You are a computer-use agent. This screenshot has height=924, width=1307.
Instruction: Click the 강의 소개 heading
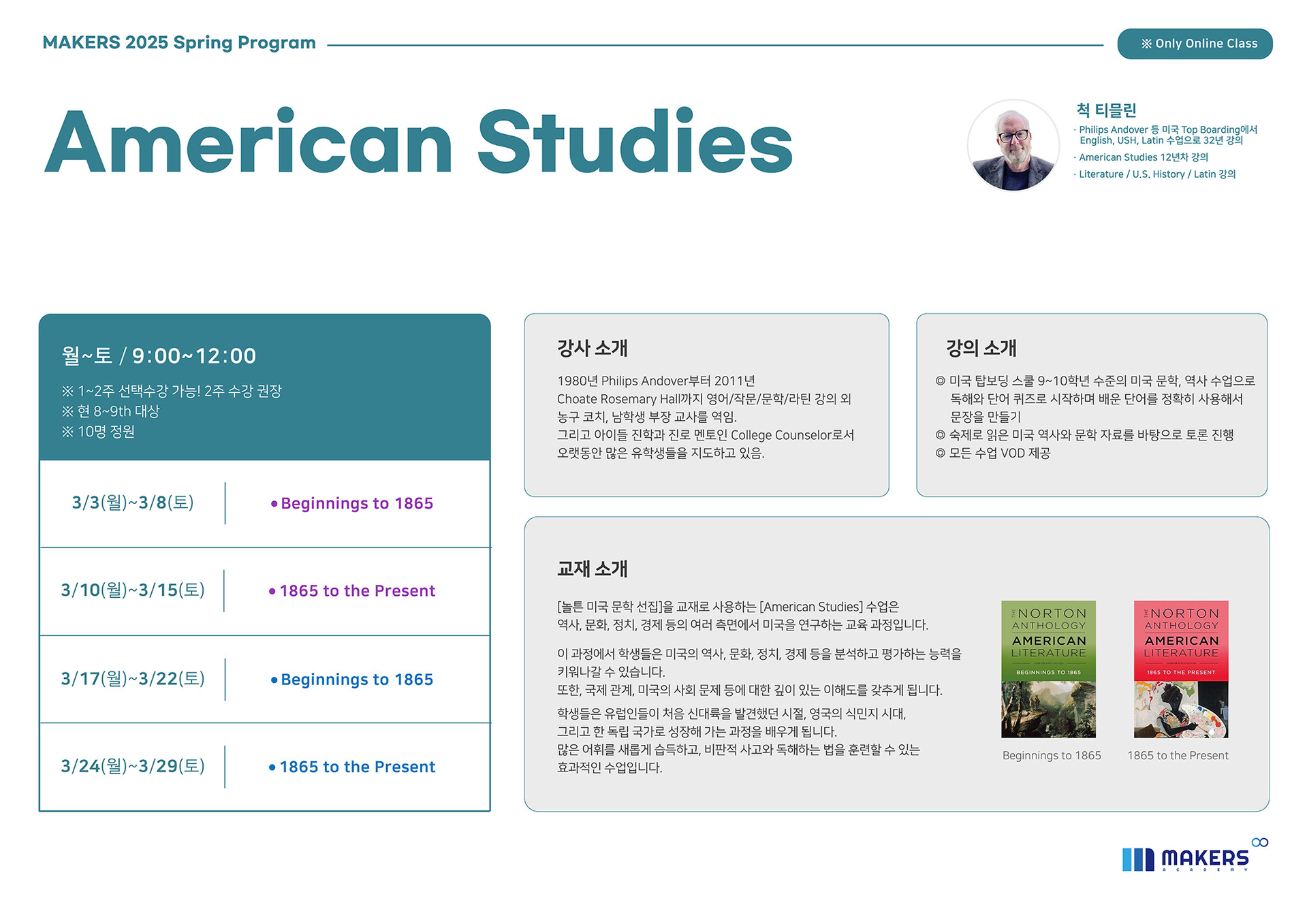pyautogui.click(x=981, y=348)
